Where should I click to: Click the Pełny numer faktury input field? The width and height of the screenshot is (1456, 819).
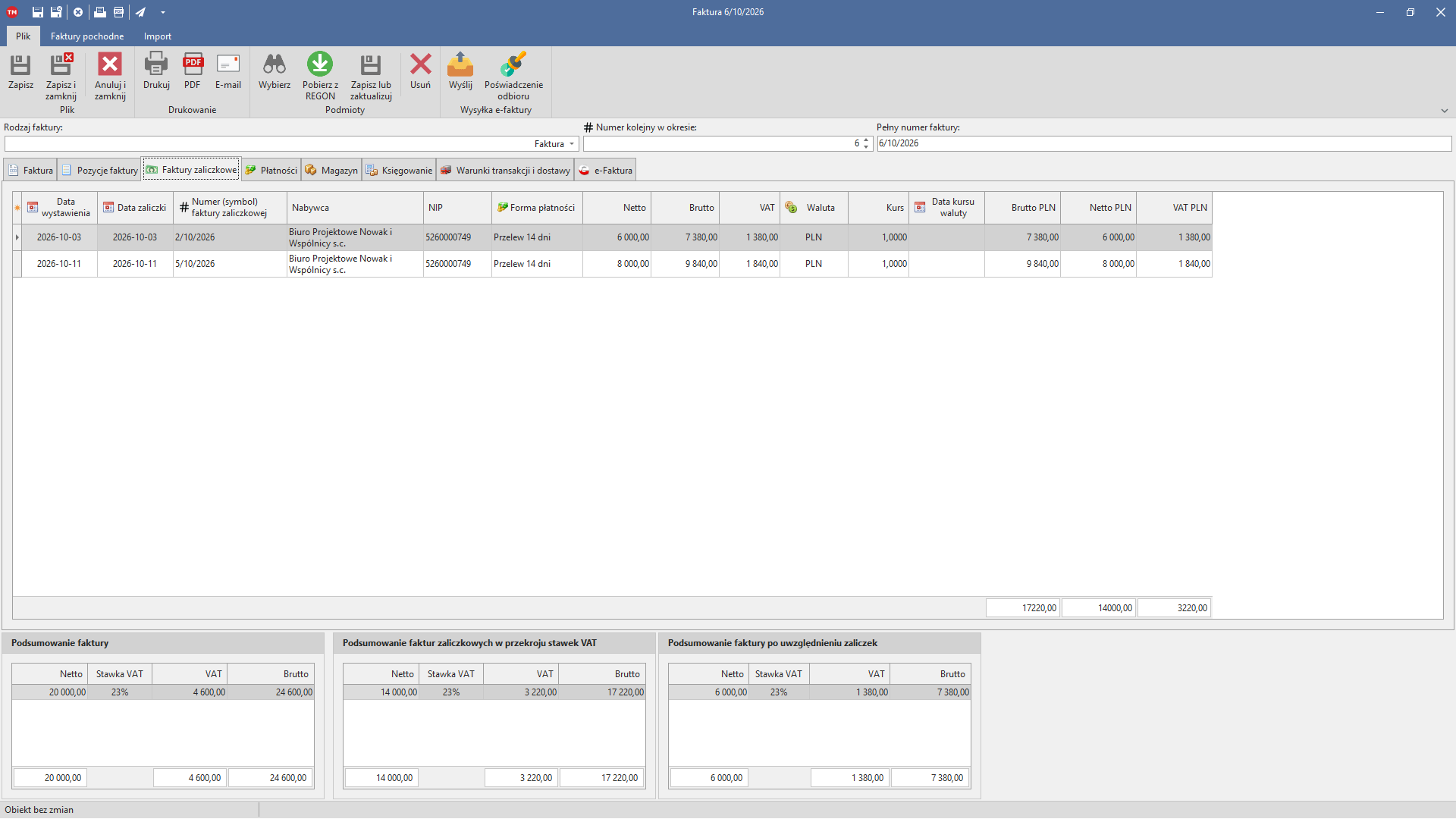[x=1164, y=143]
